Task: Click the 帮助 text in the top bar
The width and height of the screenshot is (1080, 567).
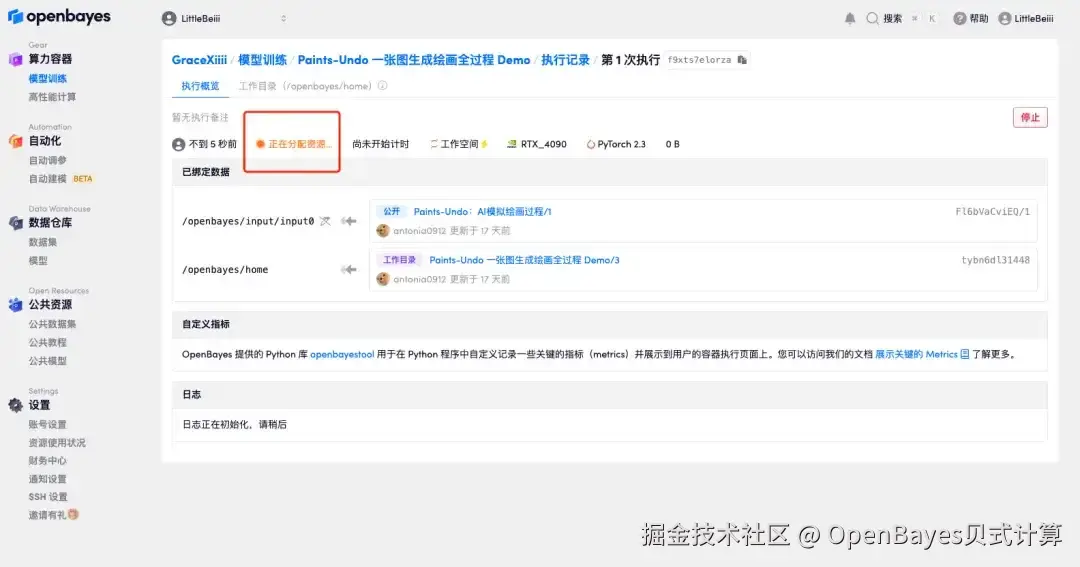Action: point(979,19)
